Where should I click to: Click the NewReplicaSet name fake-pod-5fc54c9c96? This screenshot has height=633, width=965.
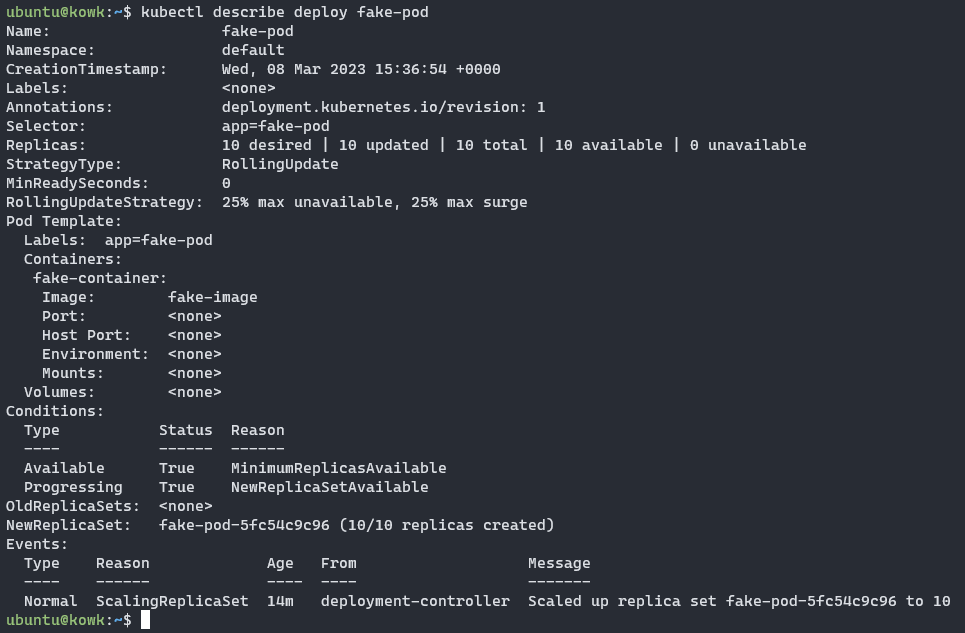click(x=244, y=525)
